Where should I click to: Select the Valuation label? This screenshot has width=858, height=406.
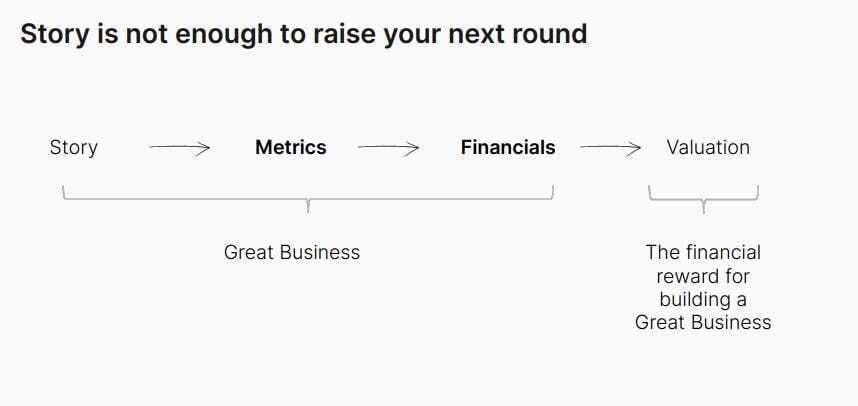point(708,147)
